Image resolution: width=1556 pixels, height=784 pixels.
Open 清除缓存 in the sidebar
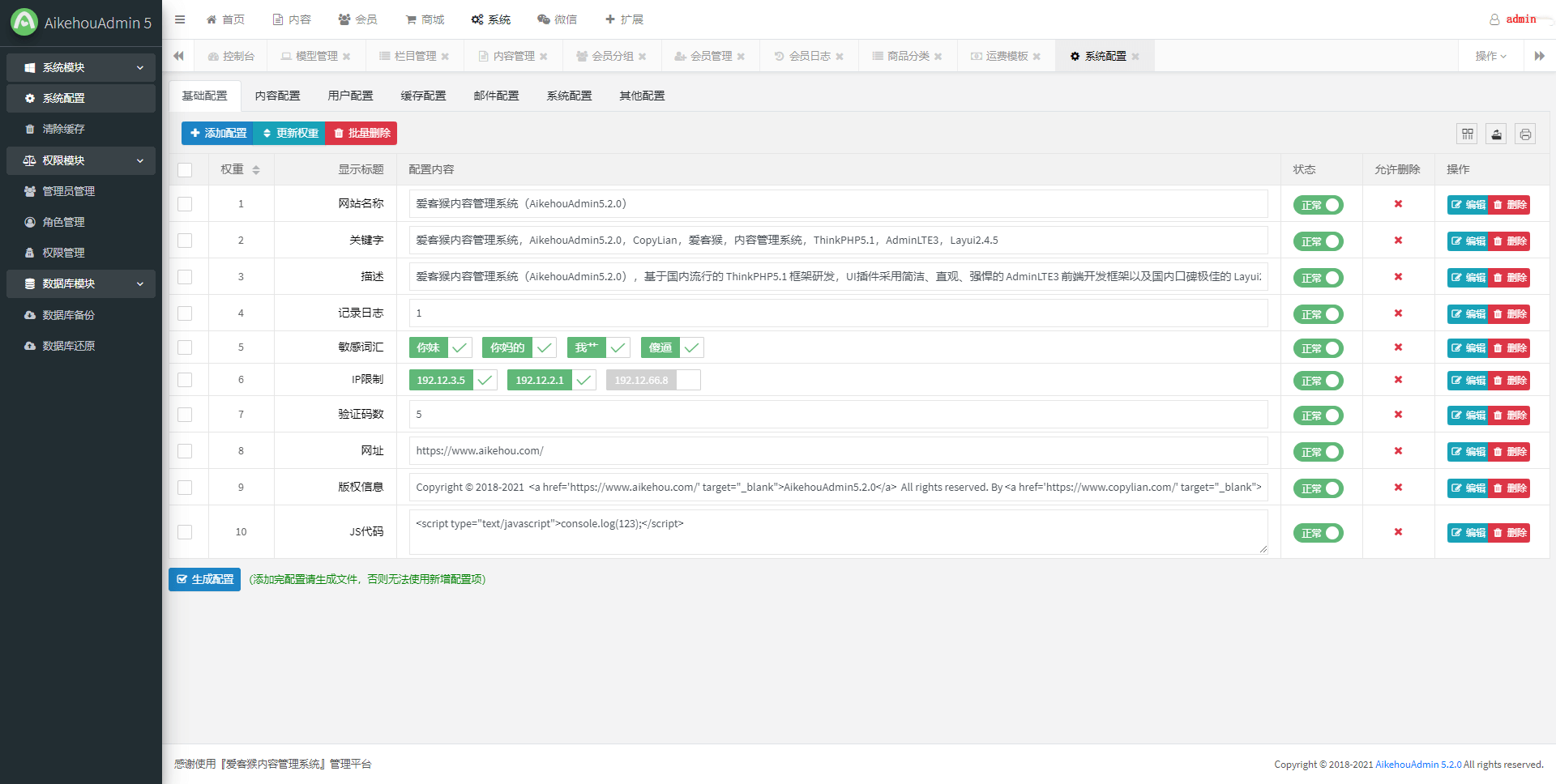click(81, 130)
